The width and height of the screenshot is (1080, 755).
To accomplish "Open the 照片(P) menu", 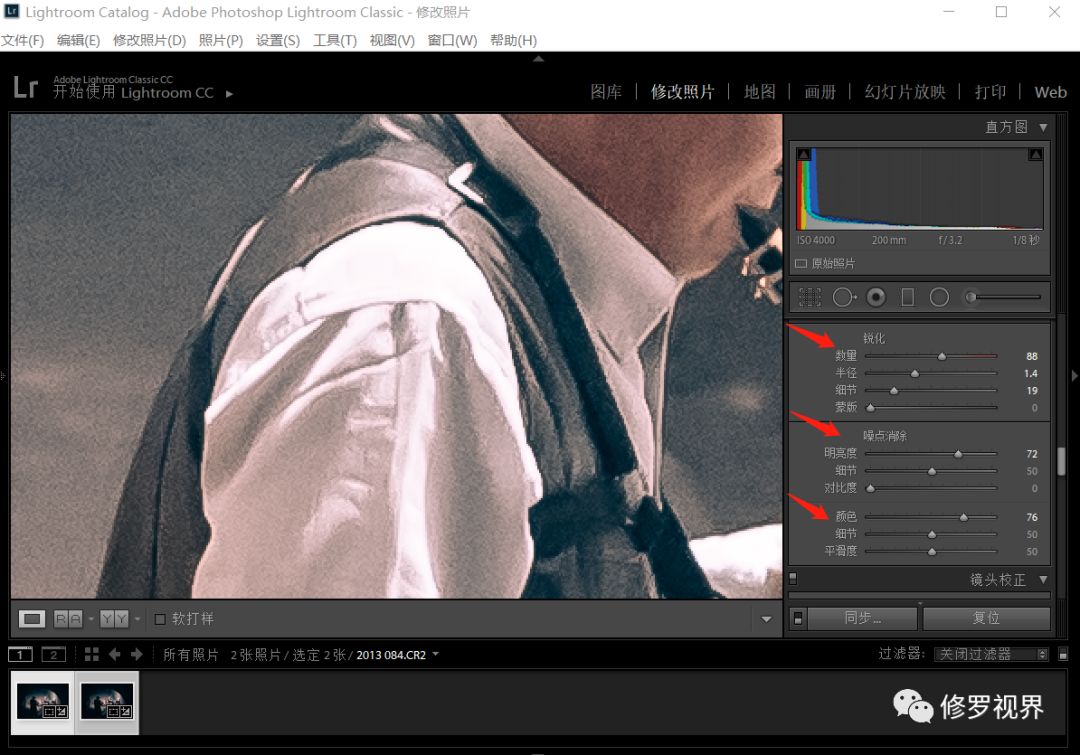I will point(221,40).
